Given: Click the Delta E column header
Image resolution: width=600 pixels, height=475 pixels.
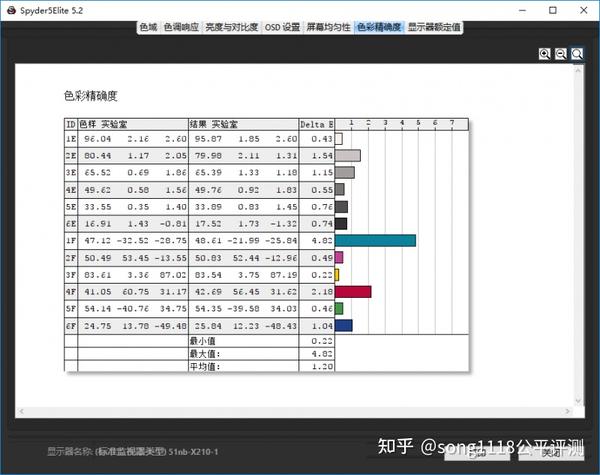Looking at the screenshot, I should tap(316, 124).
